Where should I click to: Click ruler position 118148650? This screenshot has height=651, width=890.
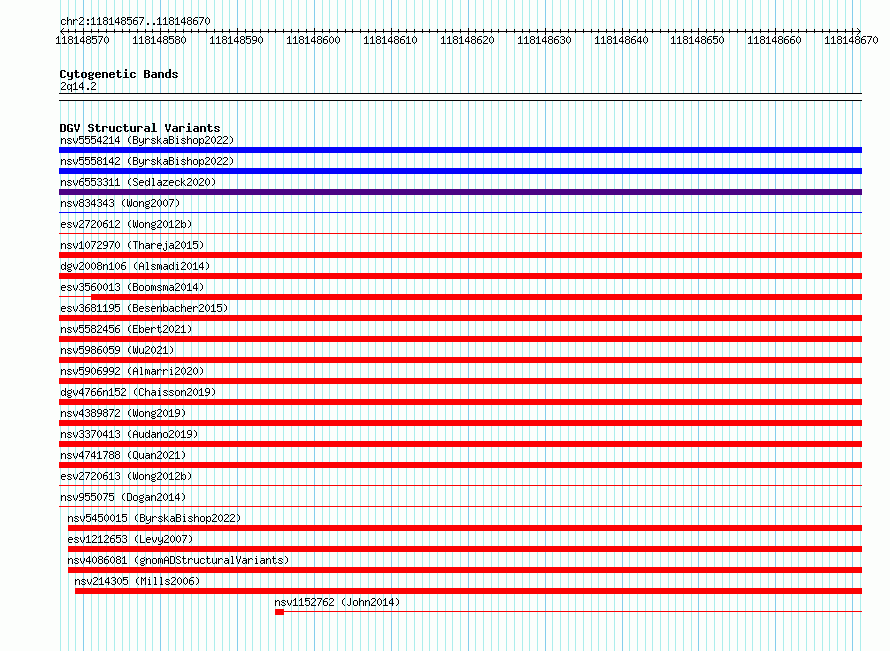point(697,40)
